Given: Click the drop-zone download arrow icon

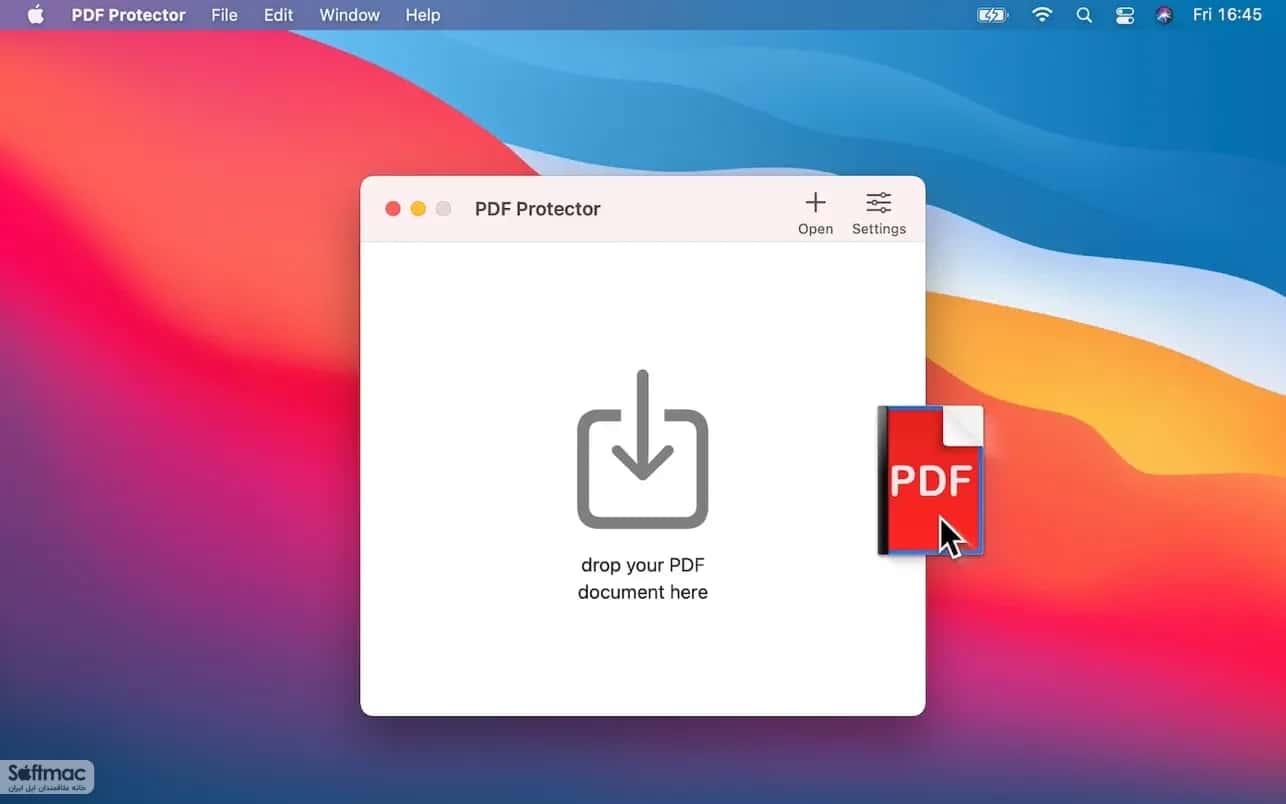Looking at the screenshot, I should point(643,449).
